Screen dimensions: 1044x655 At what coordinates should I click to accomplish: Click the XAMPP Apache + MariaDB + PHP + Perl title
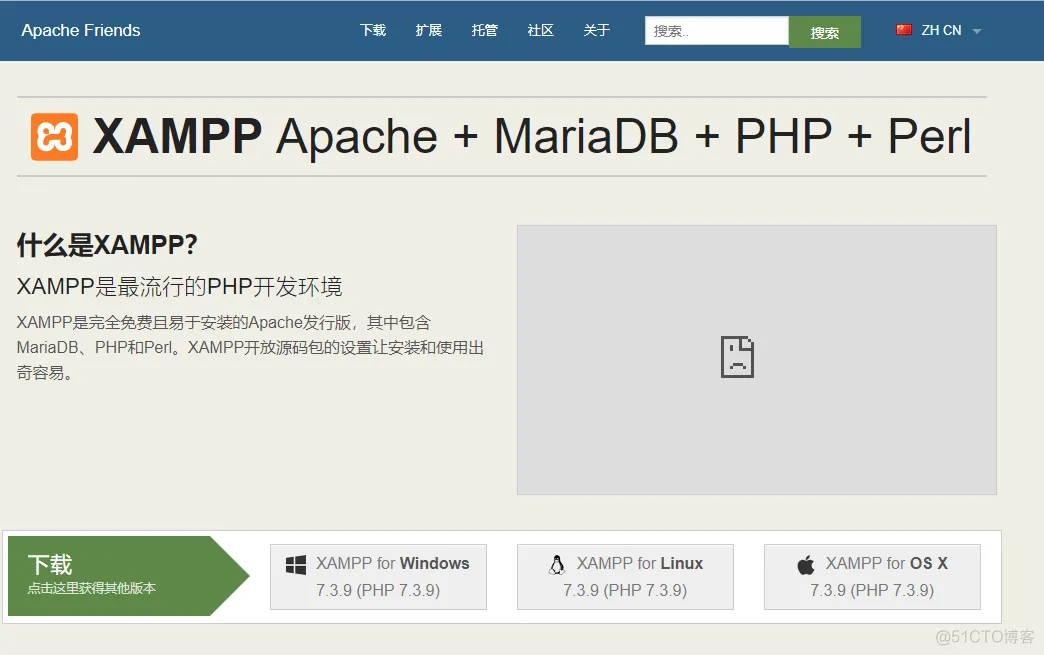click(x=531, y=136)
